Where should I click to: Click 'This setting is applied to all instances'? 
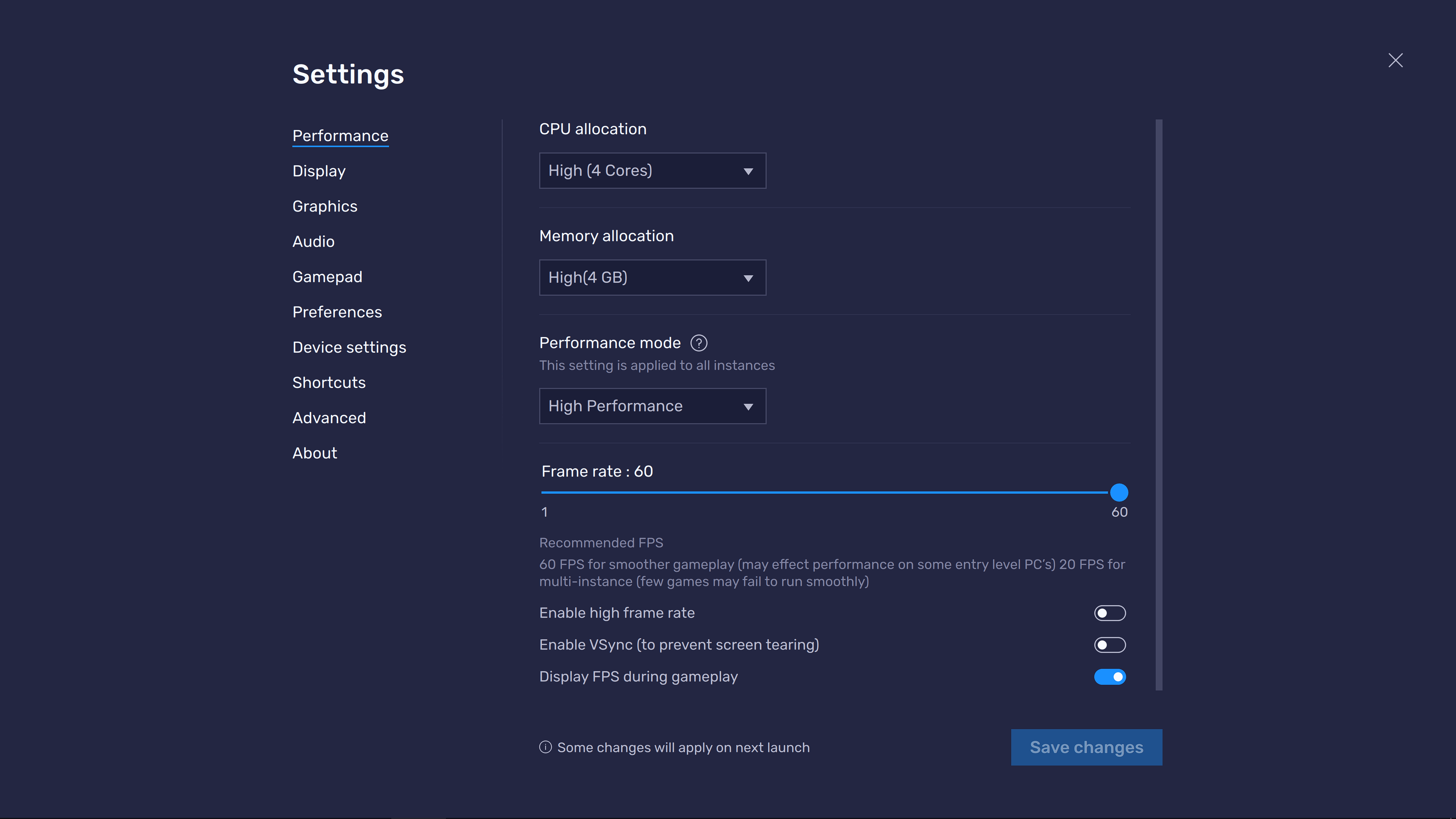657,366
